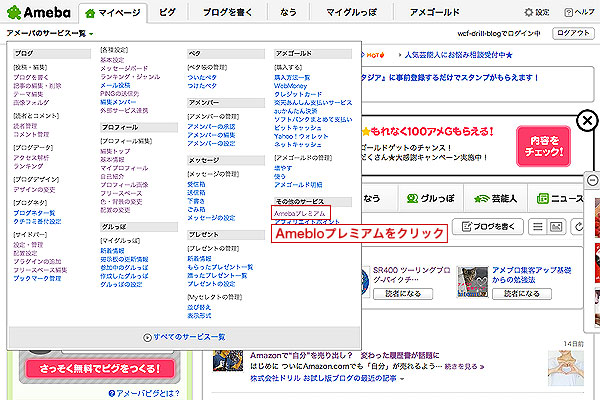Close the campaign banner with X
Image resolution: width=600 pixels, height=400 pixels.
click(587, 121)
